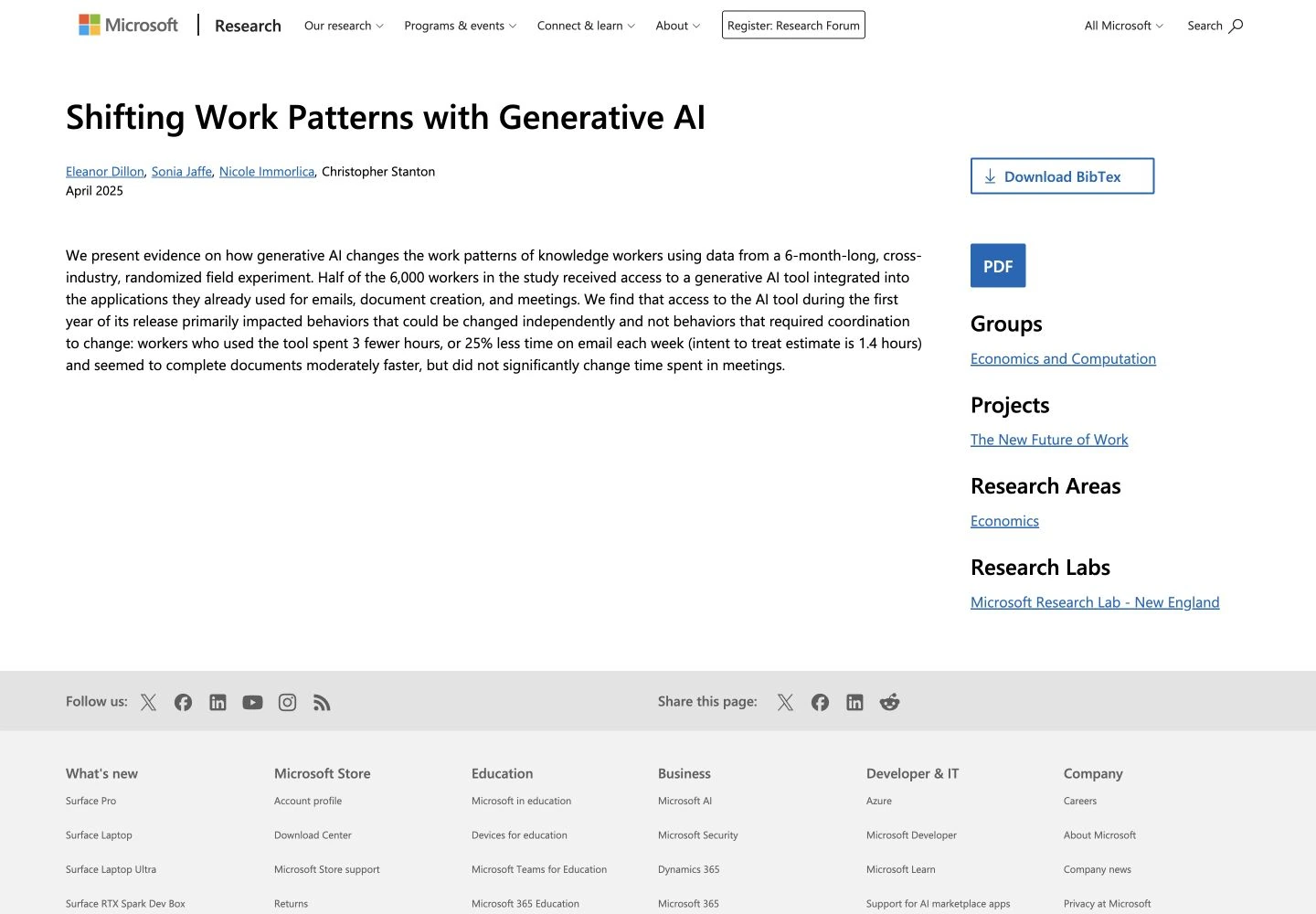Click the 'Shifting Work Patterns with Generative AI' title

[386, 117]
